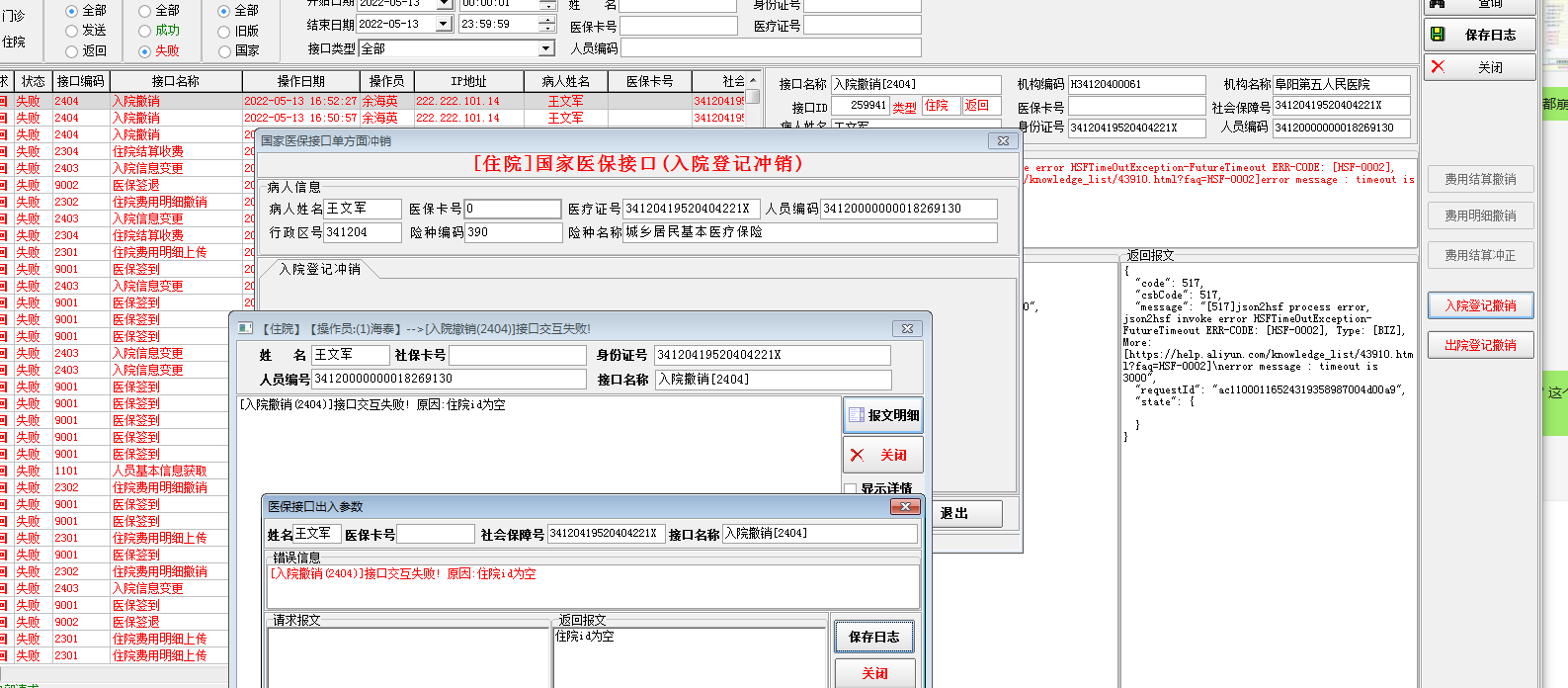Open the 结束日期 date dropdown
This screenshot has width=1568, height=688.
click(443, 24)
